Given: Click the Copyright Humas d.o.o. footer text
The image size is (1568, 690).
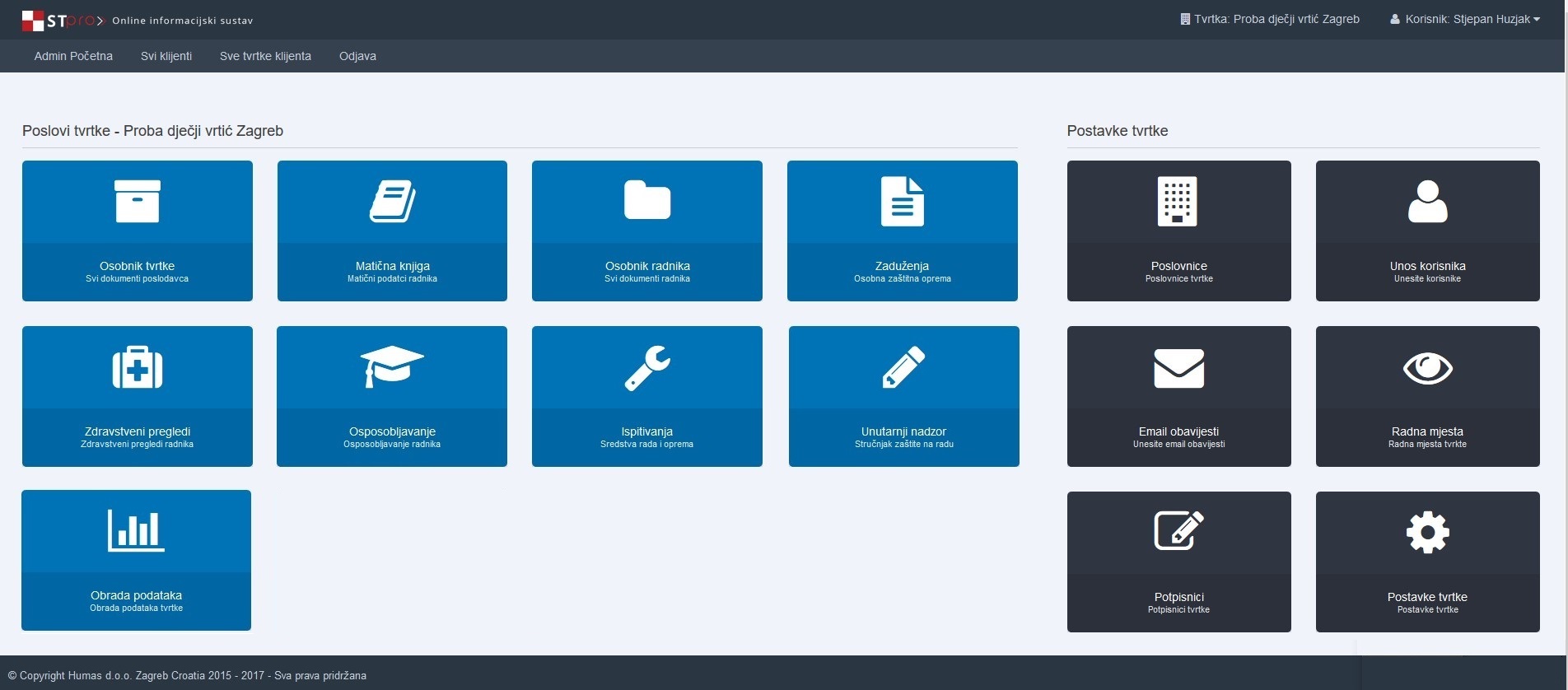Looking at the screenshot, I should click(x=187, y=675).
